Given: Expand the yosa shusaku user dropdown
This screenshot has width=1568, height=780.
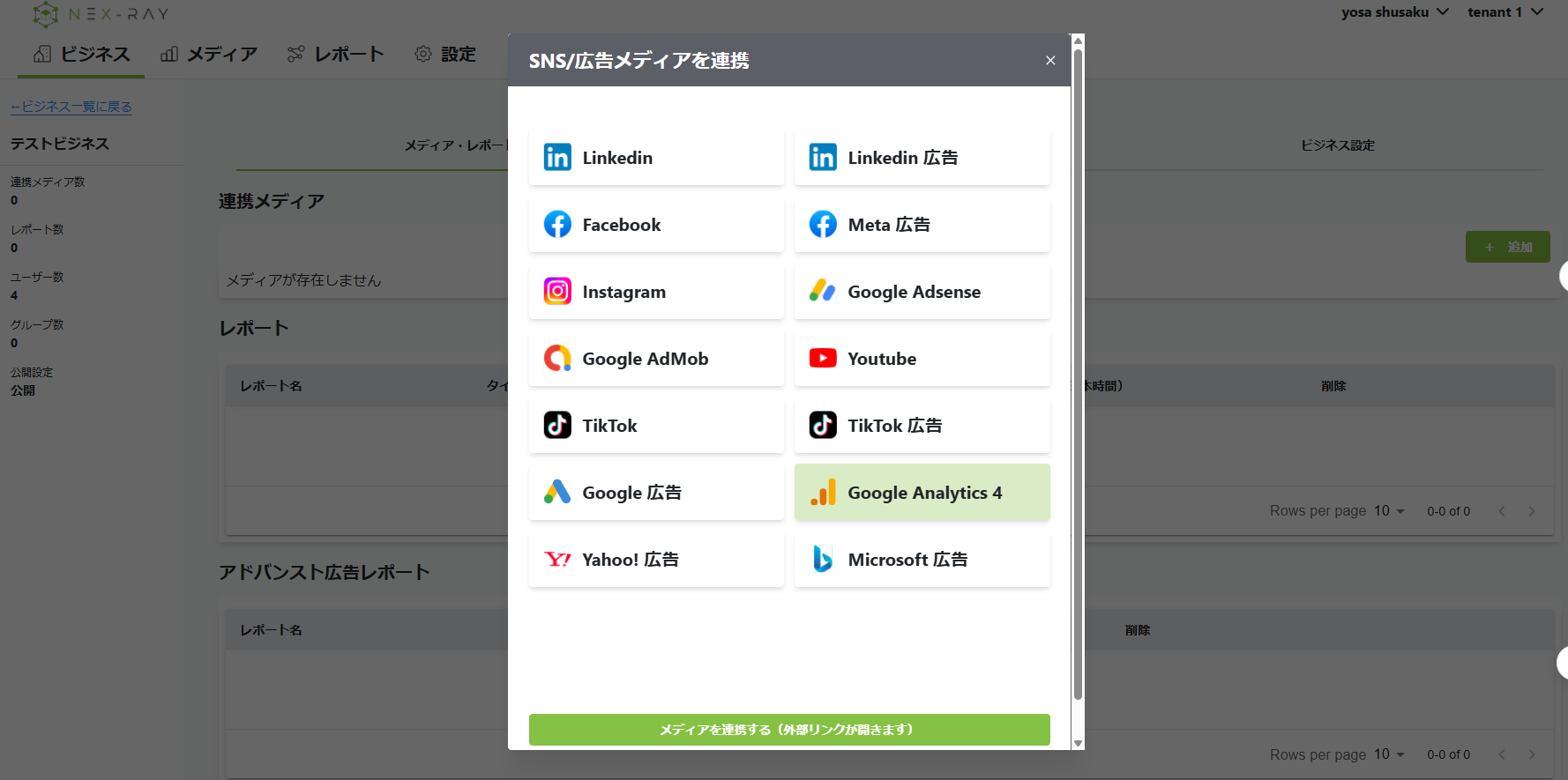Looking at the screenshot, I should click(1395, 12).
